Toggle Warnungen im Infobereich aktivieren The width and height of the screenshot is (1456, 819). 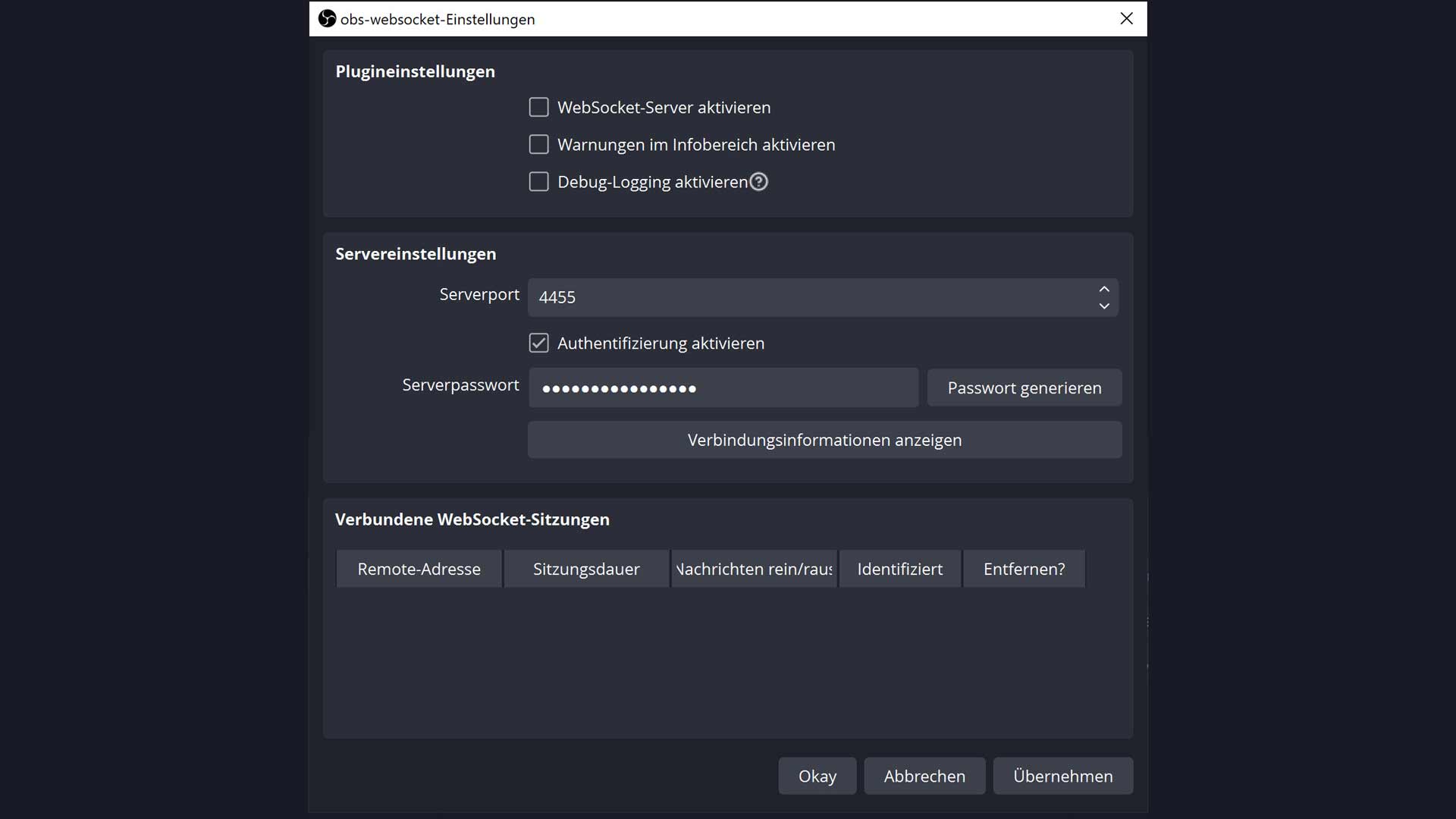[x=538, y=145]
